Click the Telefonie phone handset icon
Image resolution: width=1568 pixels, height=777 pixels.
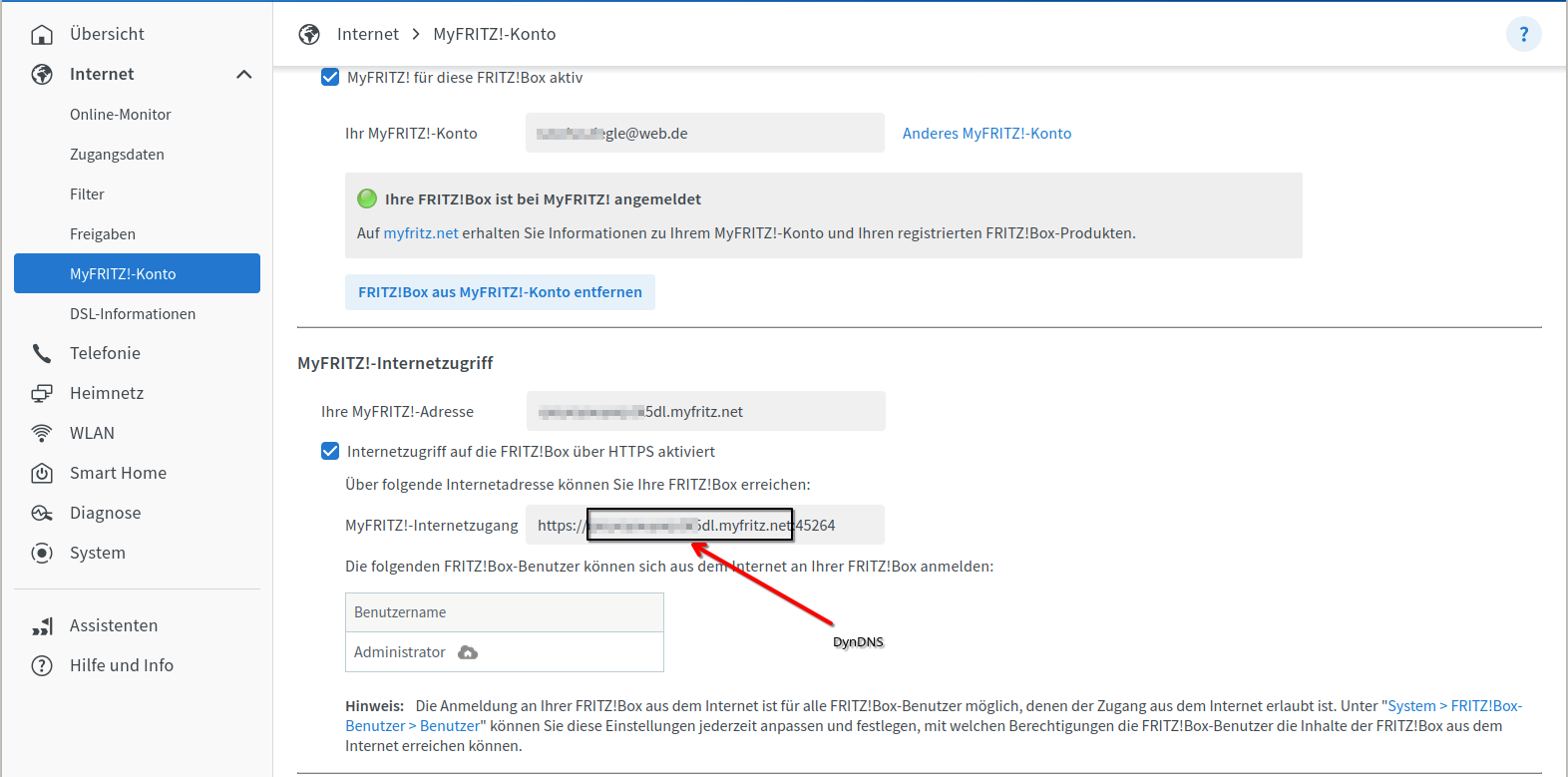tap(42, 353)
